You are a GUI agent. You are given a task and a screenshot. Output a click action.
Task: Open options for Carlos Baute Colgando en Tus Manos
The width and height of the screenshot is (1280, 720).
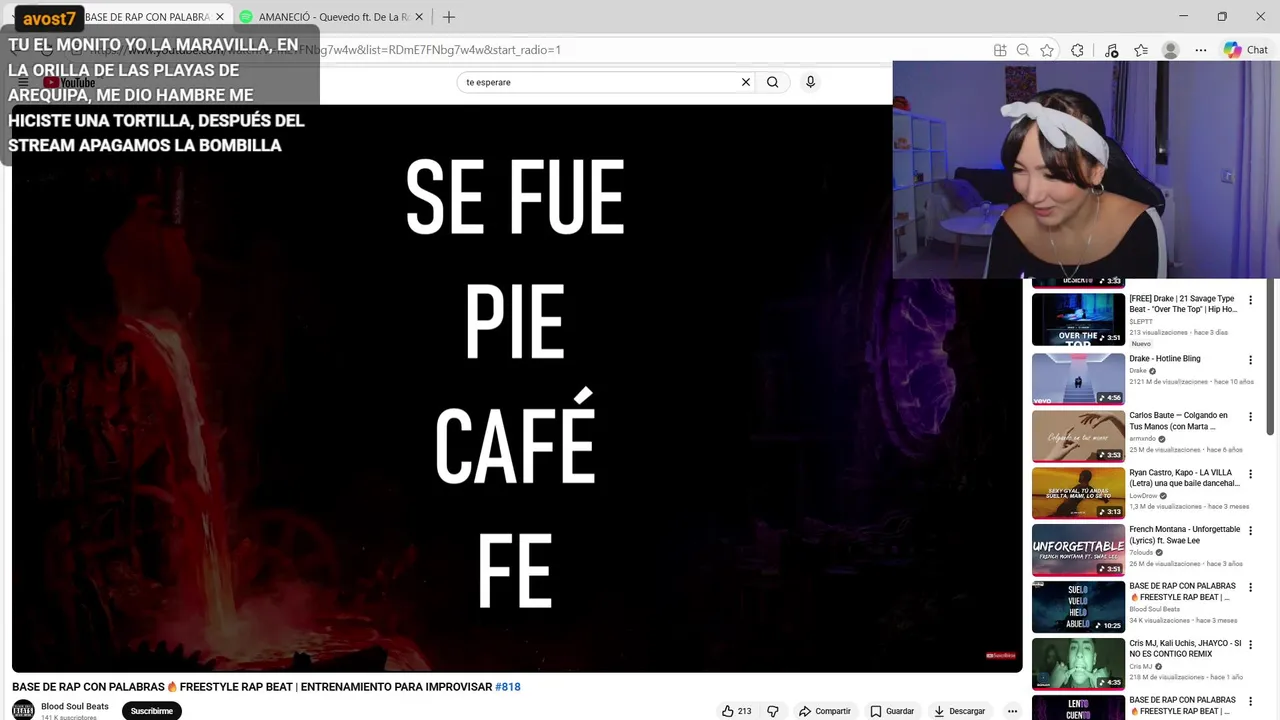click(1250, 417)
